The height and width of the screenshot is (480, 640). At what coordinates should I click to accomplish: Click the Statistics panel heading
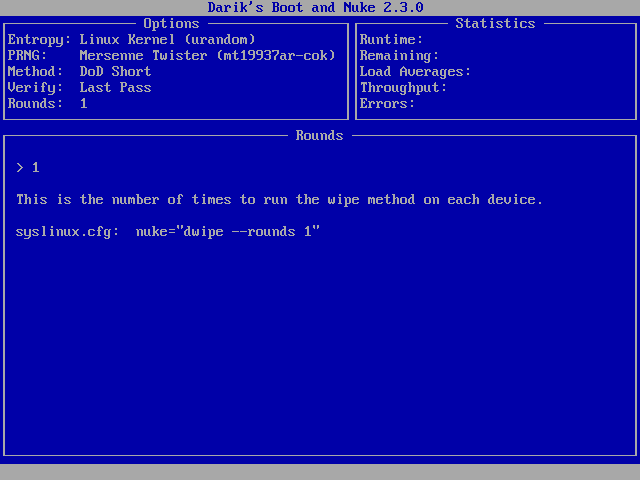[495, 24]
